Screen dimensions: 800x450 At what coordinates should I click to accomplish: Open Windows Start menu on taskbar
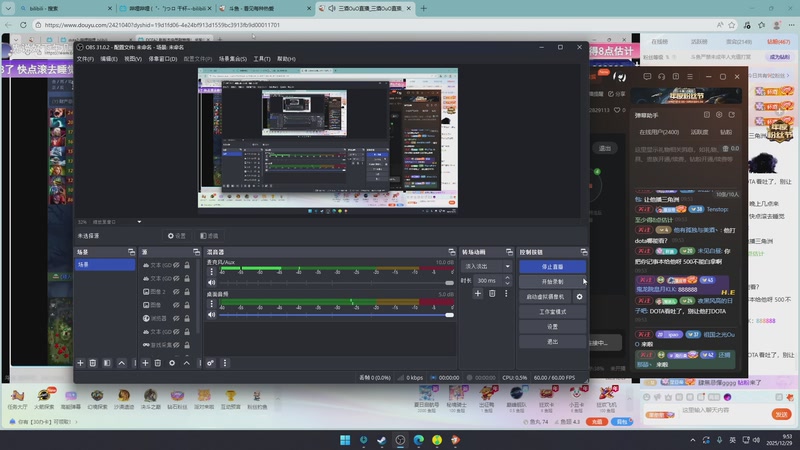pyautogui.click(x=345, y=440)
